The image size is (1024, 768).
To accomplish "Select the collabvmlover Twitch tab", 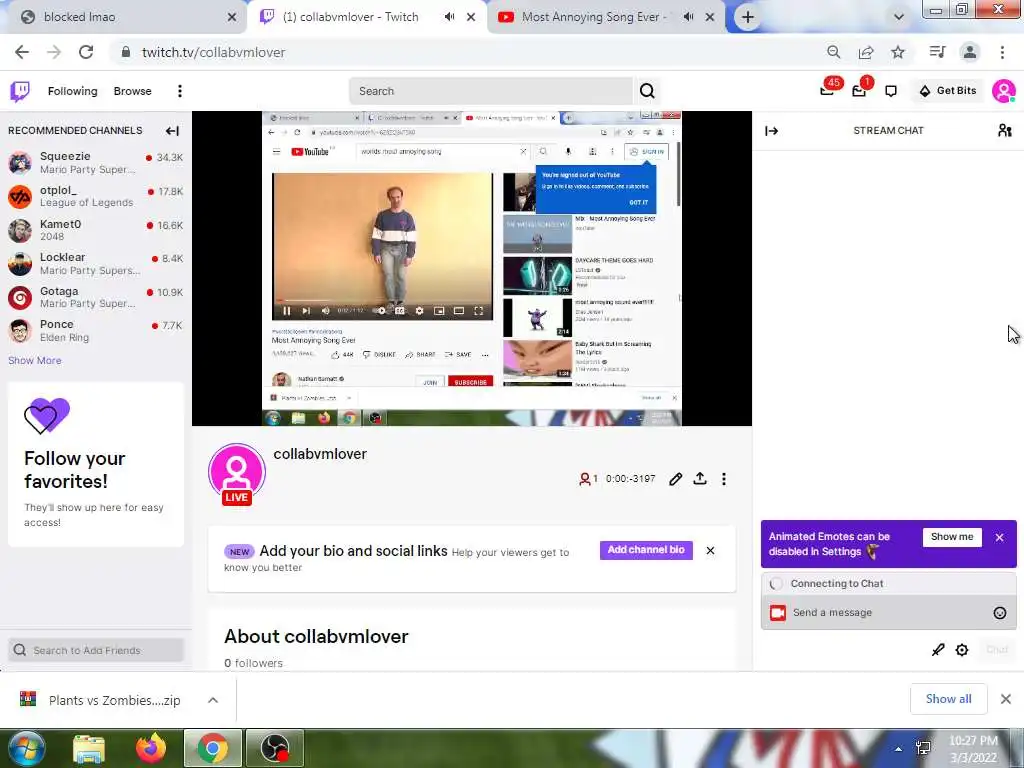I will pos(351,17).
